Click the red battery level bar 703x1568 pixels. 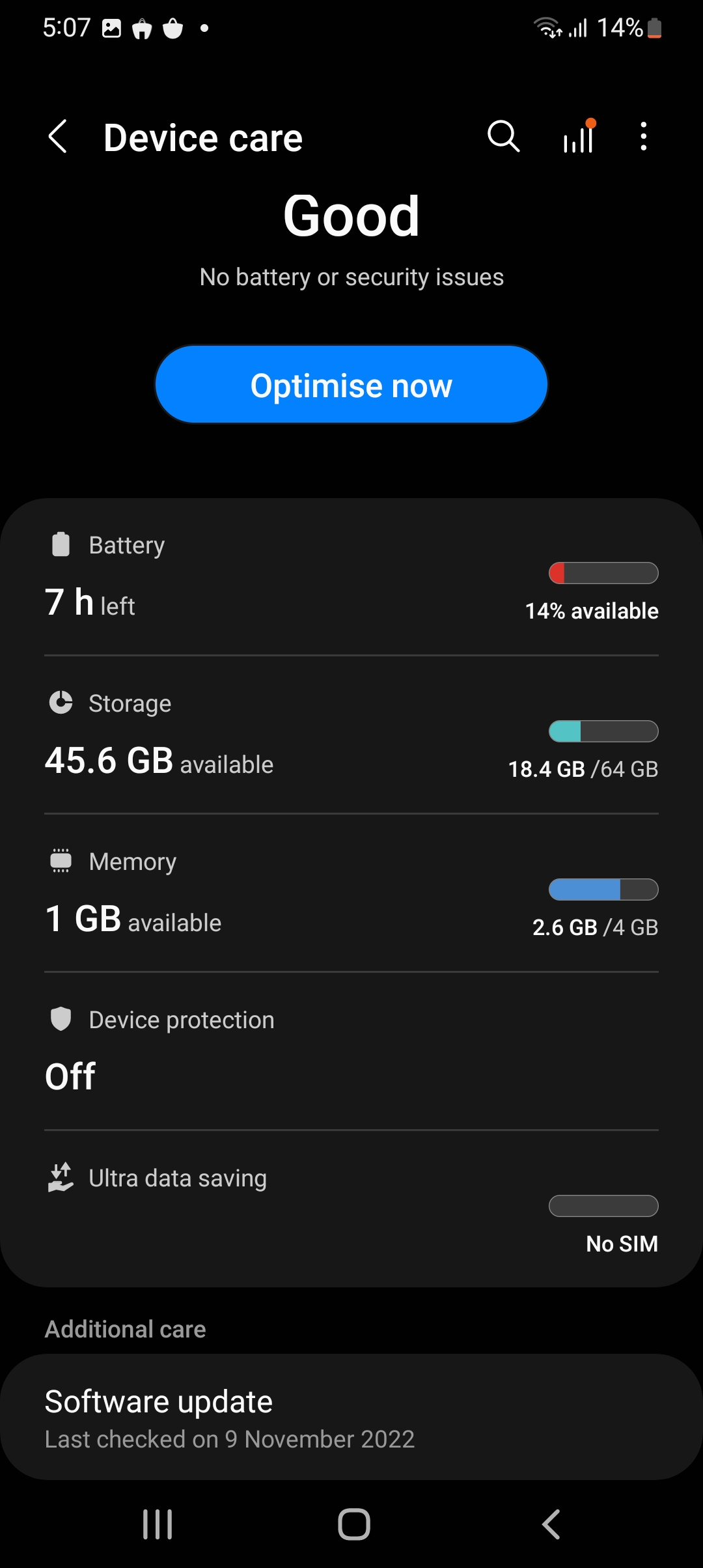603,573
